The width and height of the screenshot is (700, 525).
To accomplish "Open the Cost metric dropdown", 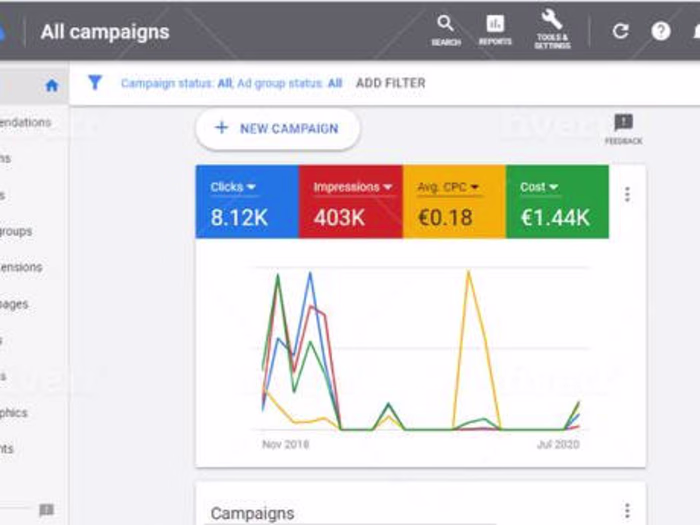I will [x=539, y=187].
